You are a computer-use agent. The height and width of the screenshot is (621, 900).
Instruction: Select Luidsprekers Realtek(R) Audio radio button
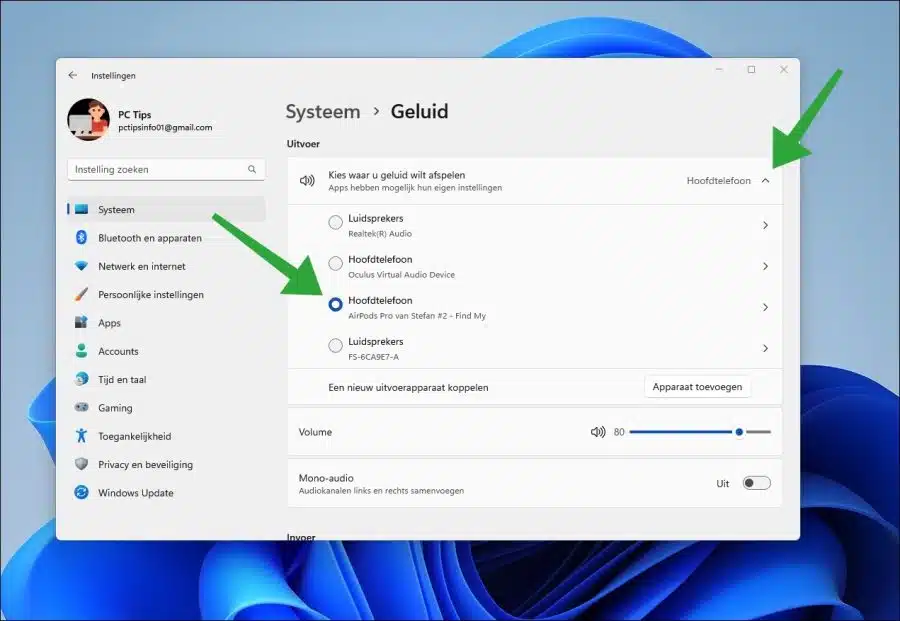pyautogui.click(x=335, y=222)
